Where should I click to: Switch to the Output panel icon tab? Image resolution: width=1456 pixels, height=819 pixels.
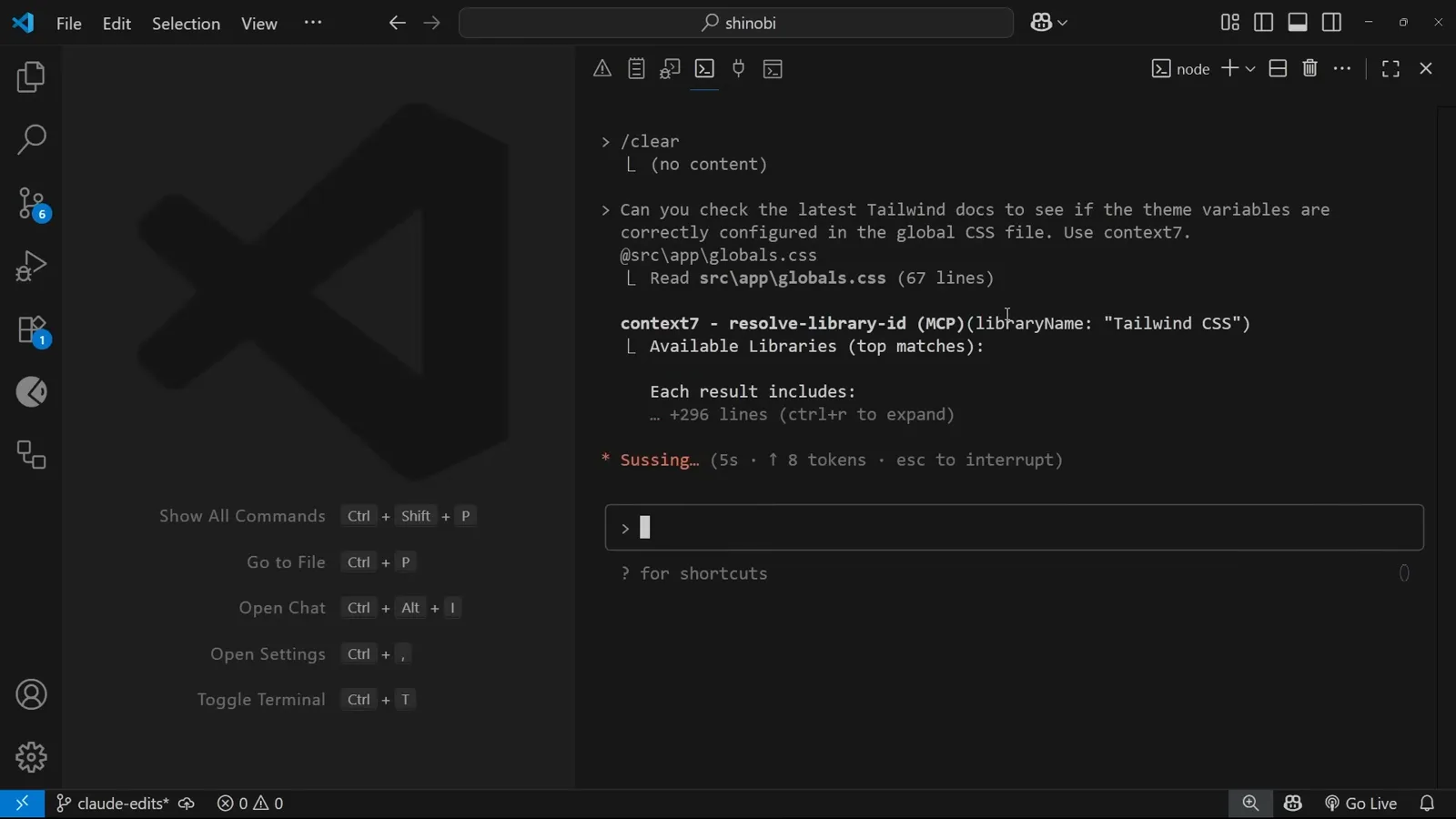pyautogui.click(x=637, y=69)
